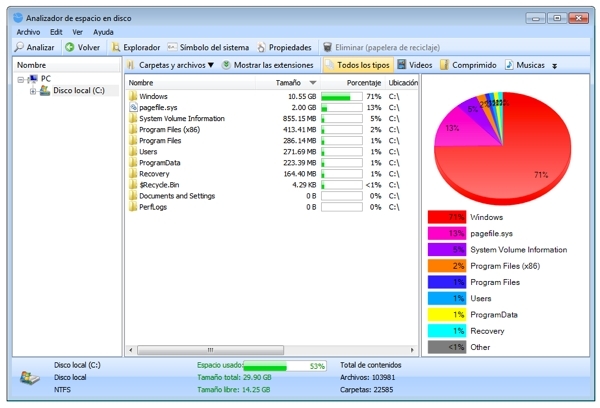The image size is (600, 408).
Task: Click the red Windows legend swatch
Action: tap(447, 217)
